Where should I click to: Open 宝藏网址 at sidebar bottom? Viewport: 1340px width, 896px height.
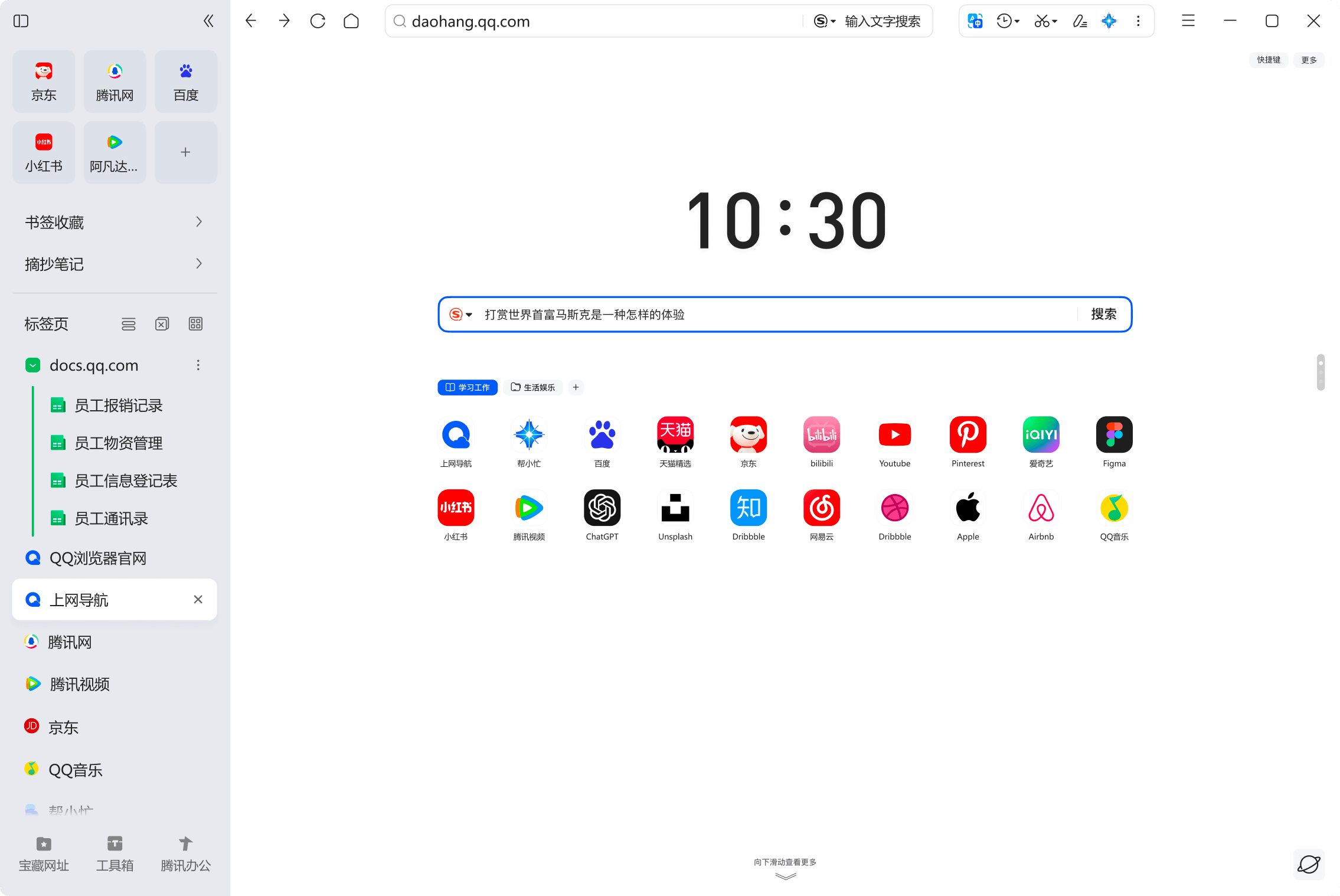44,855
